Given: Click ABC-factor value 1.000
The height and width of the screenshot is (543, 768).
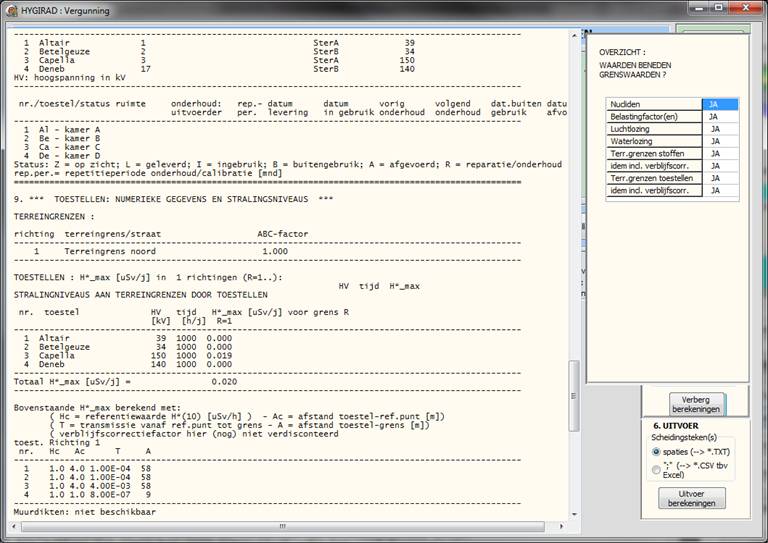Looking at the screenshot, I should click(x=275, y=251).
